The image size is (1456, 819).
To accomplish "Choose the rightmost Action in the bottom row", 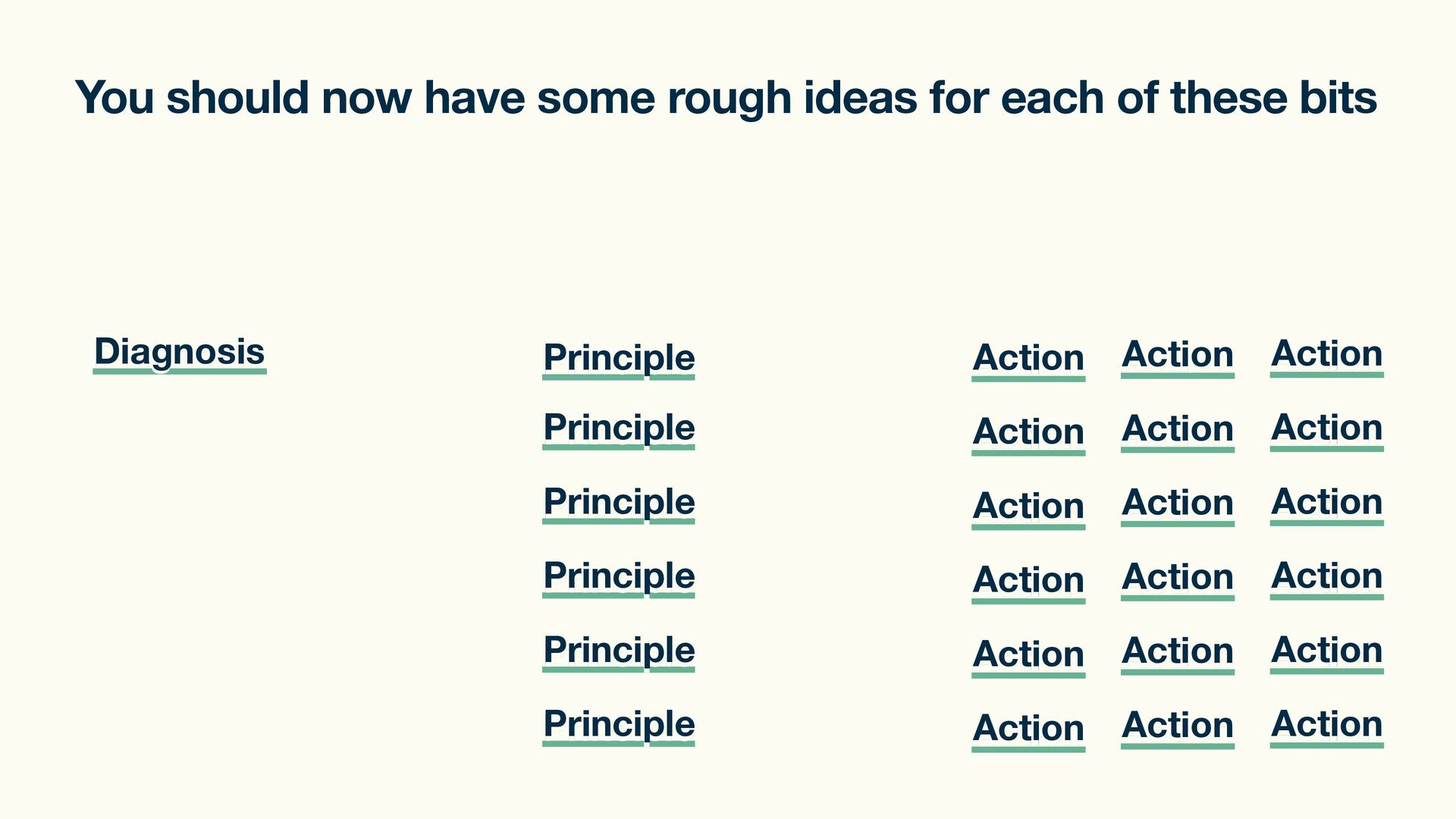I will tap(1327, 726).
